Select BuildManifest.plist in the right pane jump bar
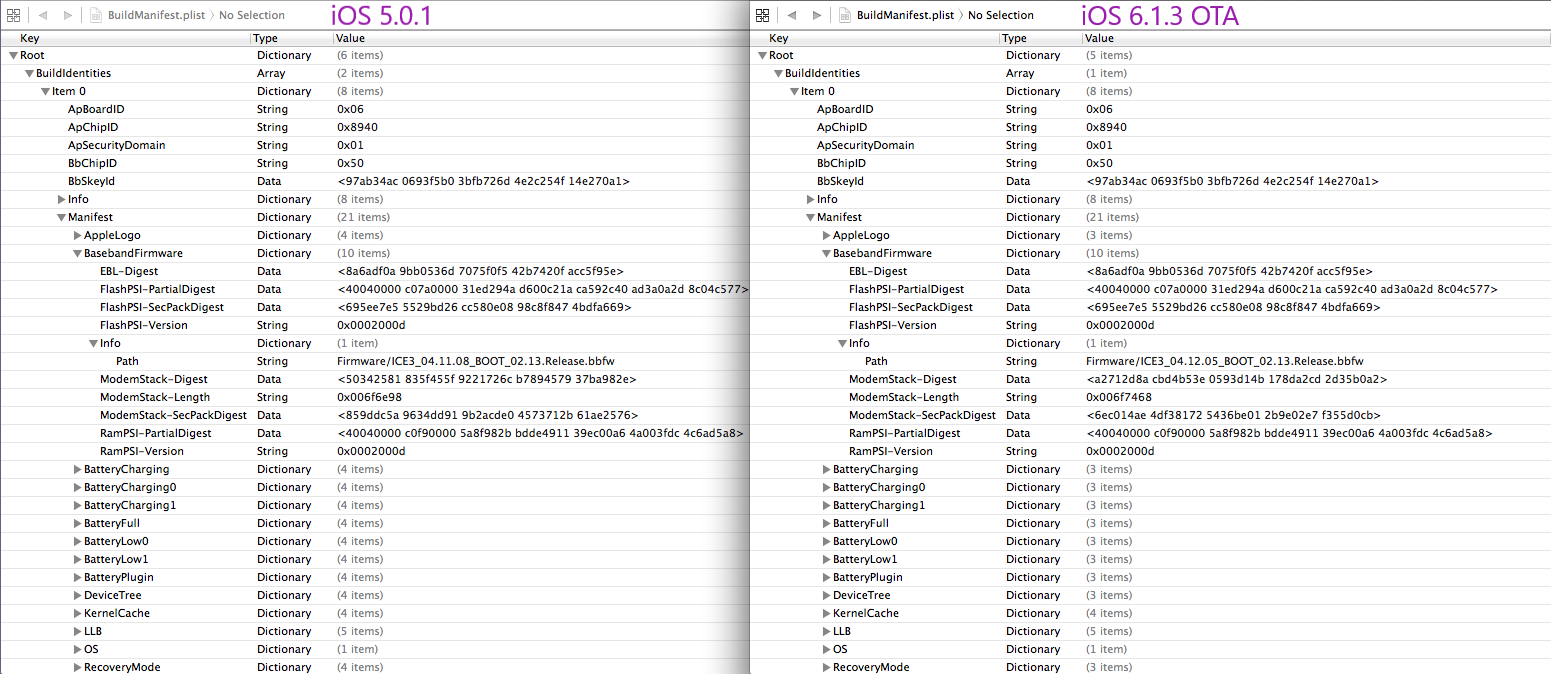Screen dimensions: 1551x674 click(x=904, y=15)
